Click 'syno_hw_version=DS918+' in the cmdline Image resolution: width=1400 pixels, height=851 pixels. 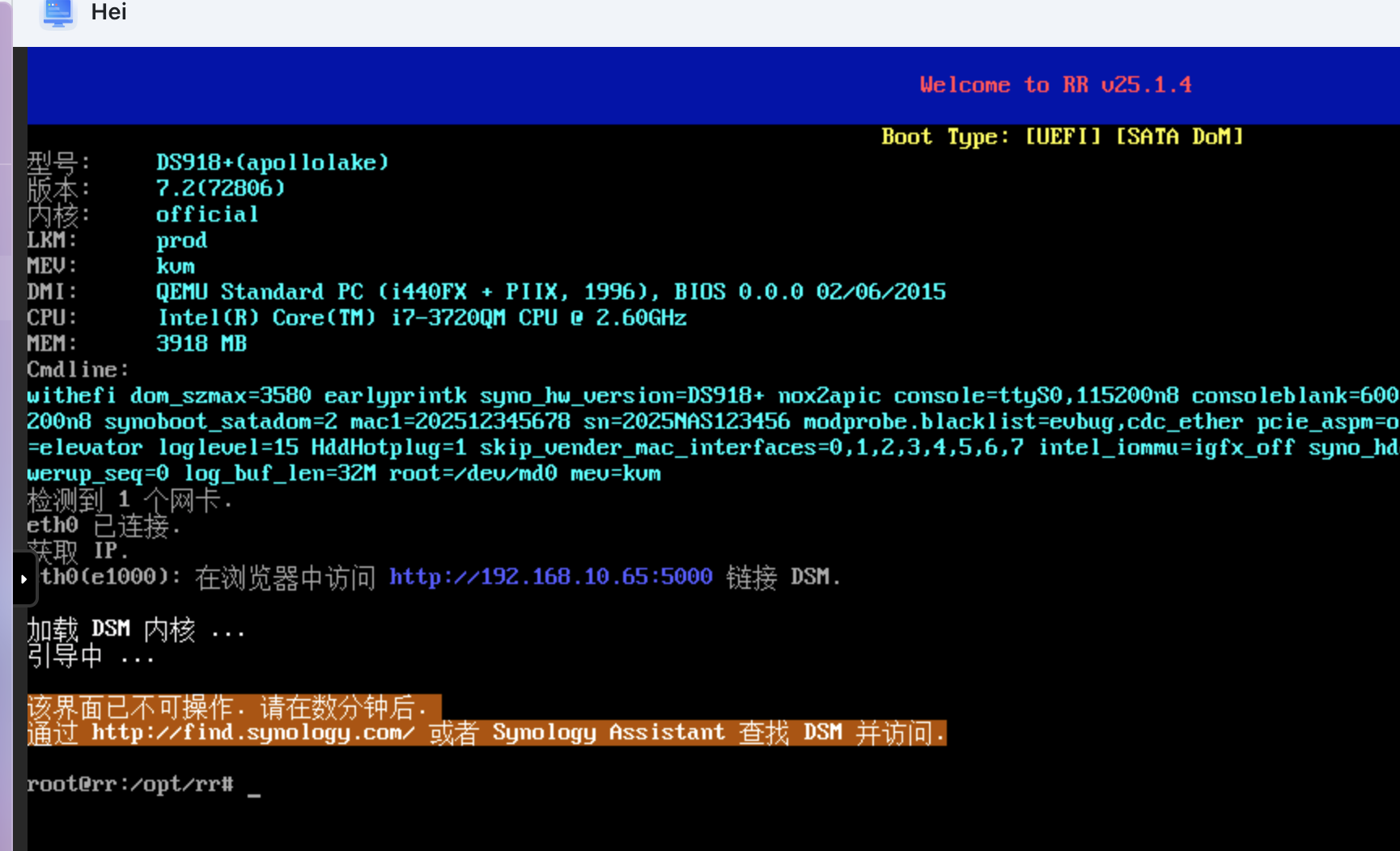pyautogui.click(x=622, y=396)
